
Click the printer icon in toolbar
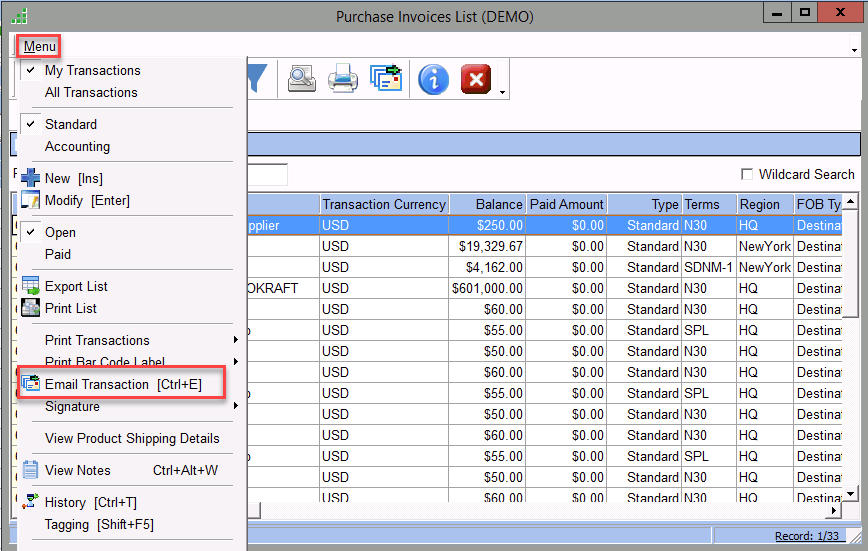point(343,79)
